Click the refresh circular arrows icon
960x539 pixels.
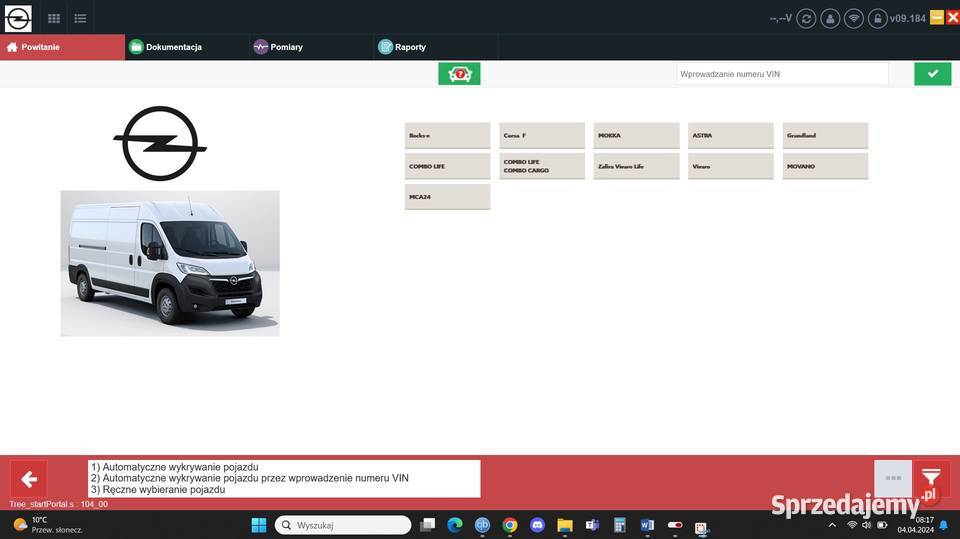pos(806,18)
